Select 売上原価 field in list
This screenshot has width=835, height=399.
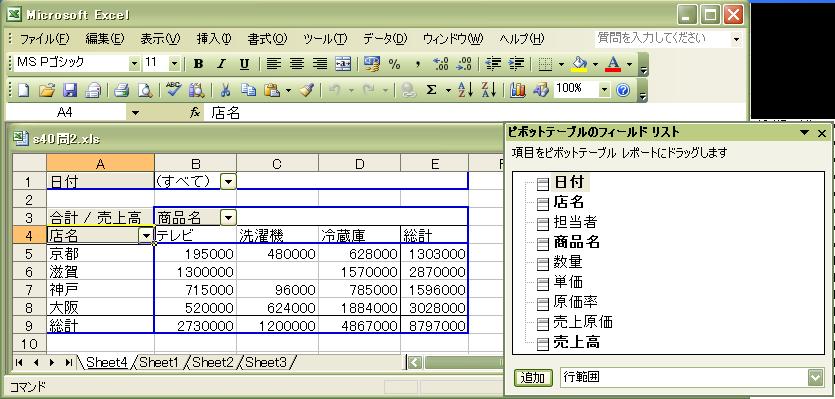coord(583,322)
